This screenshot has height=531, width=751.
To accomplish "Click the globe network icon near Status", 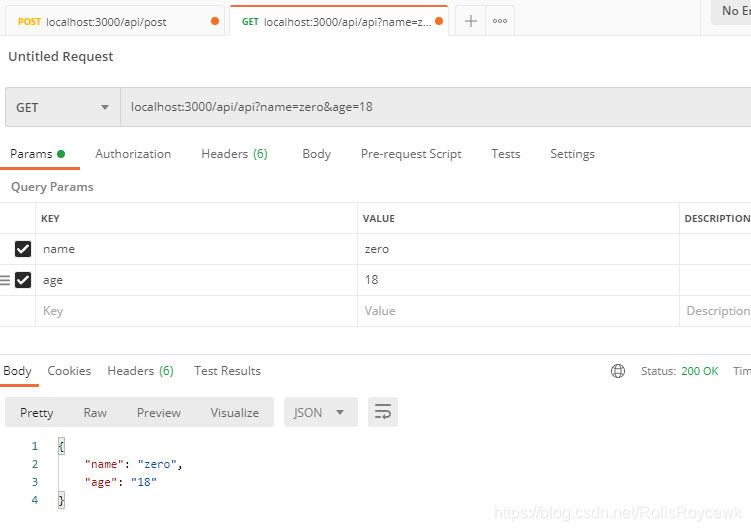I will tap(618, 371).
